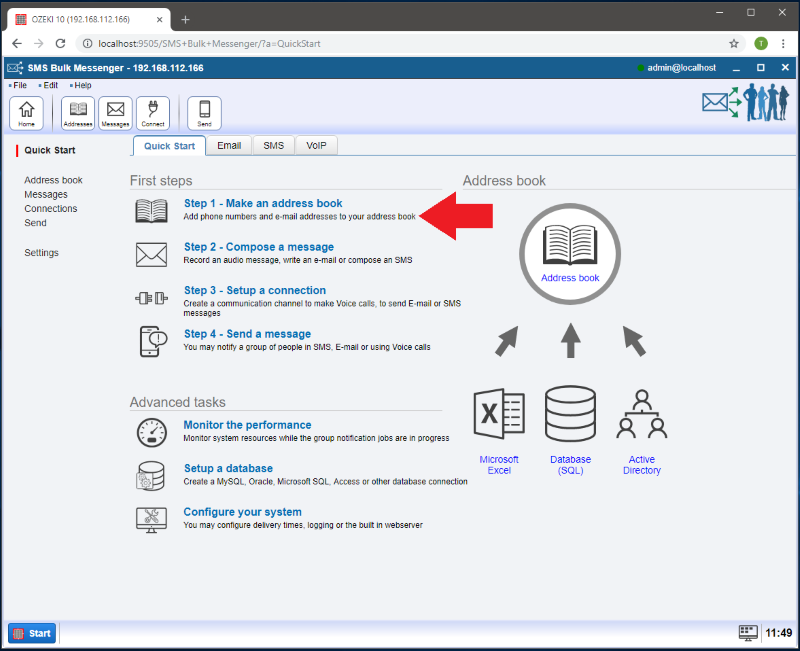Click the Messages envelope toolbar icon
The image size is (800, 651).
[x=115, y=113]
